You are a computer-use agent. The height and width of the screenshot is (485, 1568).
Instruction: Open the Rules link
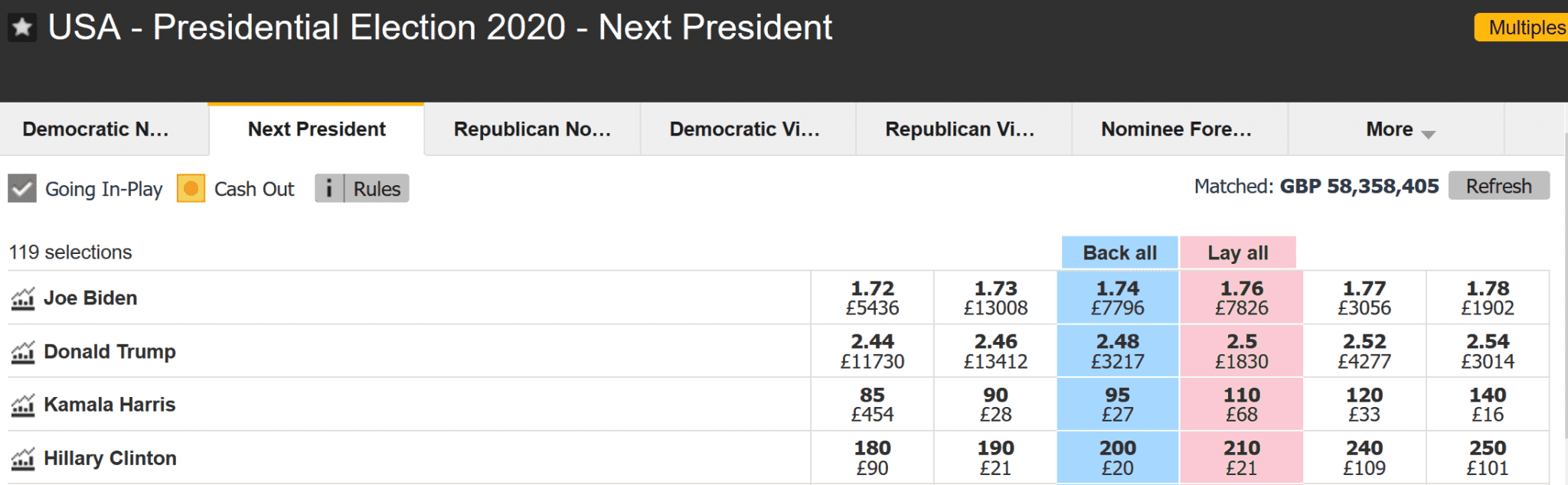[377, 188]
